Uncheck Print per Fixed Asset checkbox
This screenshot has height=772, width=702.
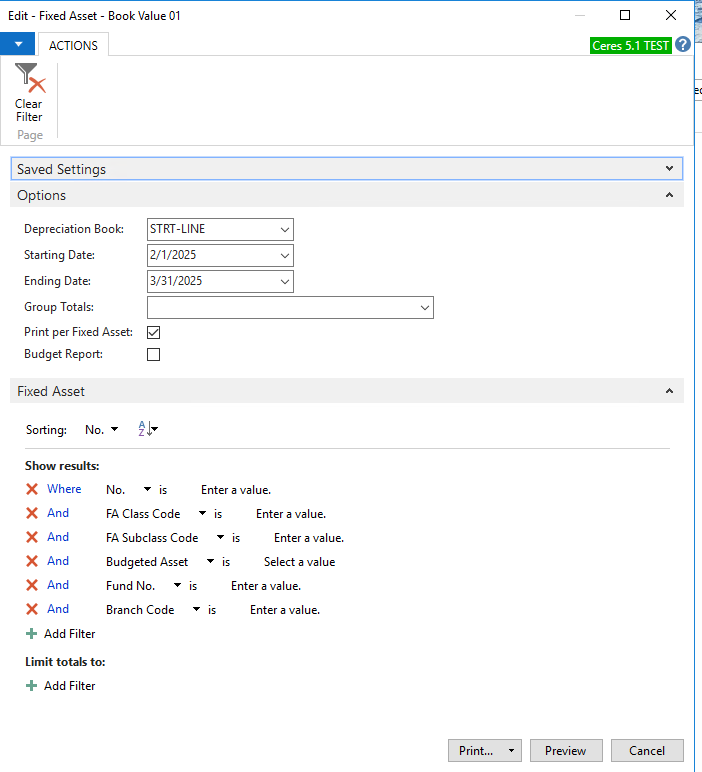pyautogui.click(x=154, y=332)
